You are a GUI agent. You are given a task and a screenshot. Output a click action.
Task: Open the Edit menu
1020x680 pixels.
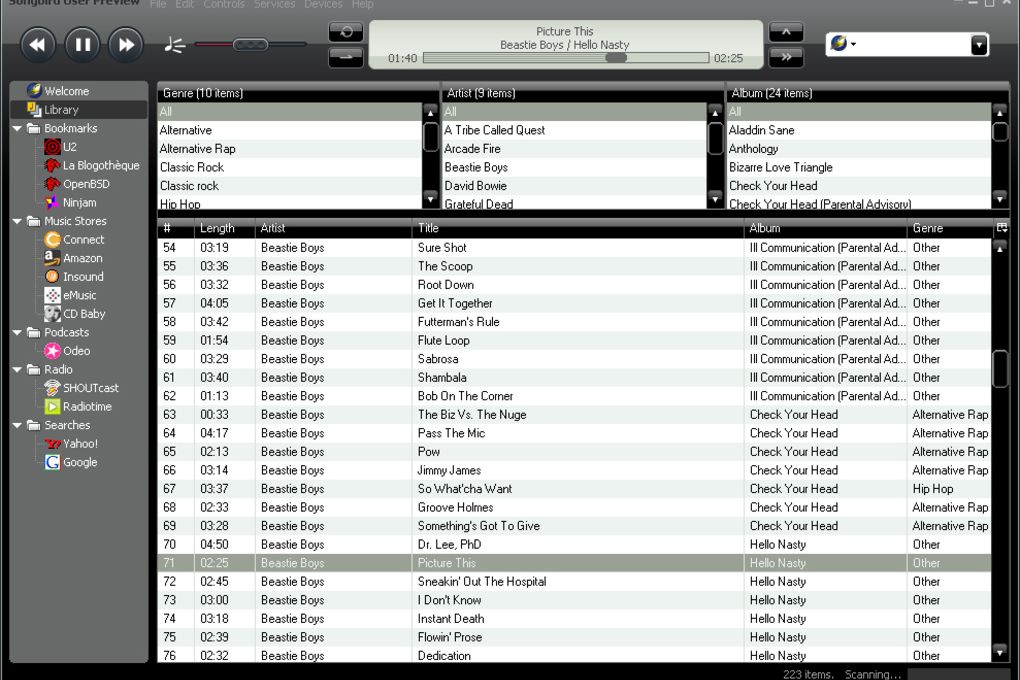click(x=185, y=5)
